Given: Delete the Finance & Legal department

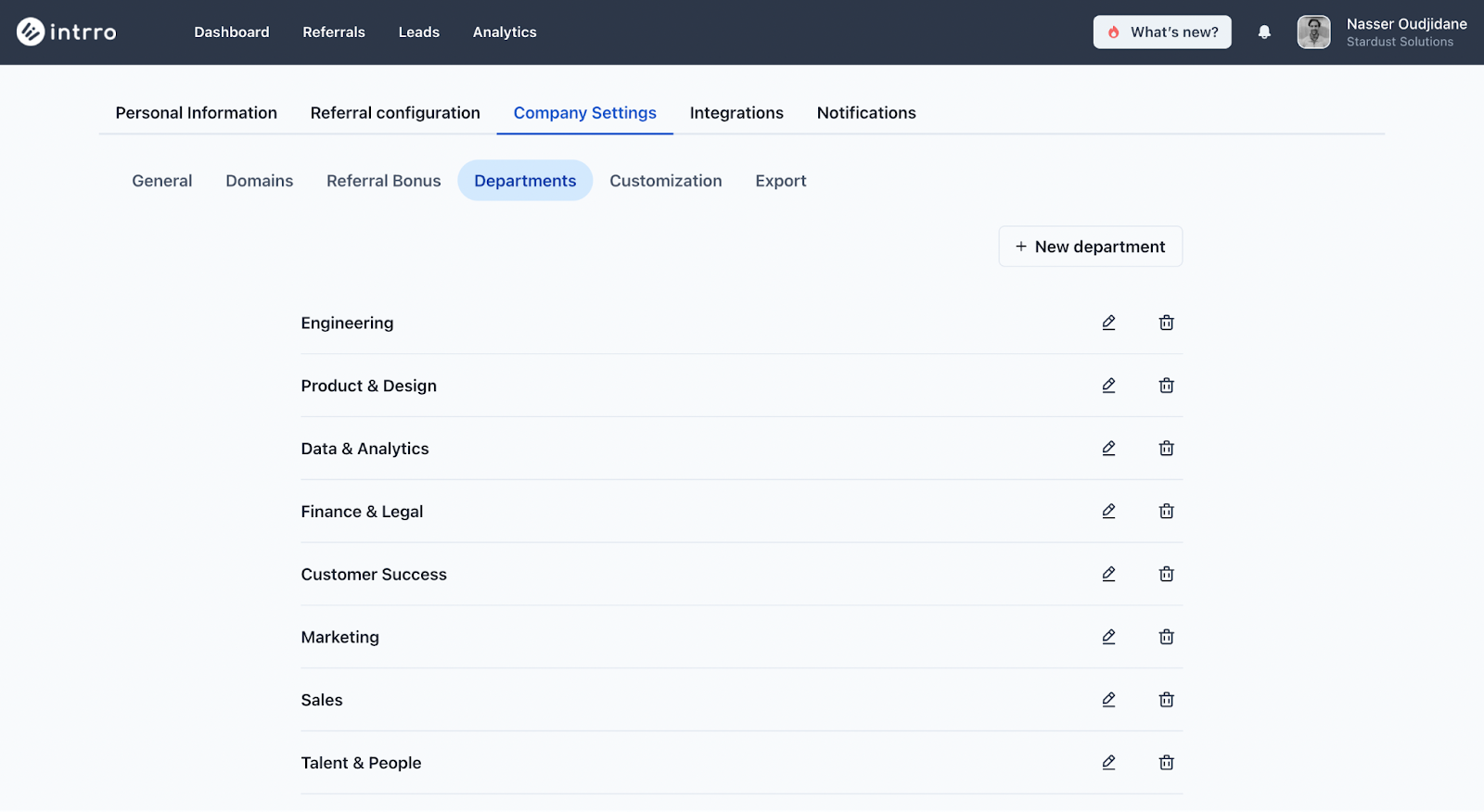Looking at the screenshot, I should pyautogui.click(x=1166, y=512).
